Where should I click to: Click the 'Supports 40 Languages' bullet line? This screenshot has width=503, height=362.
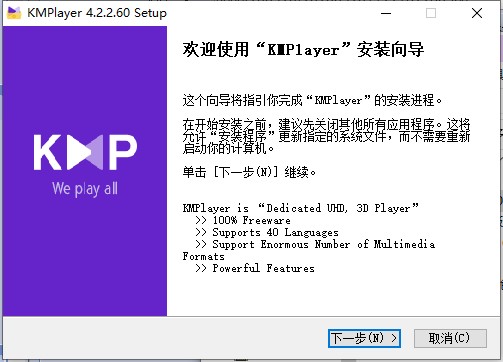pyautogui.click(x=267, y=232)
